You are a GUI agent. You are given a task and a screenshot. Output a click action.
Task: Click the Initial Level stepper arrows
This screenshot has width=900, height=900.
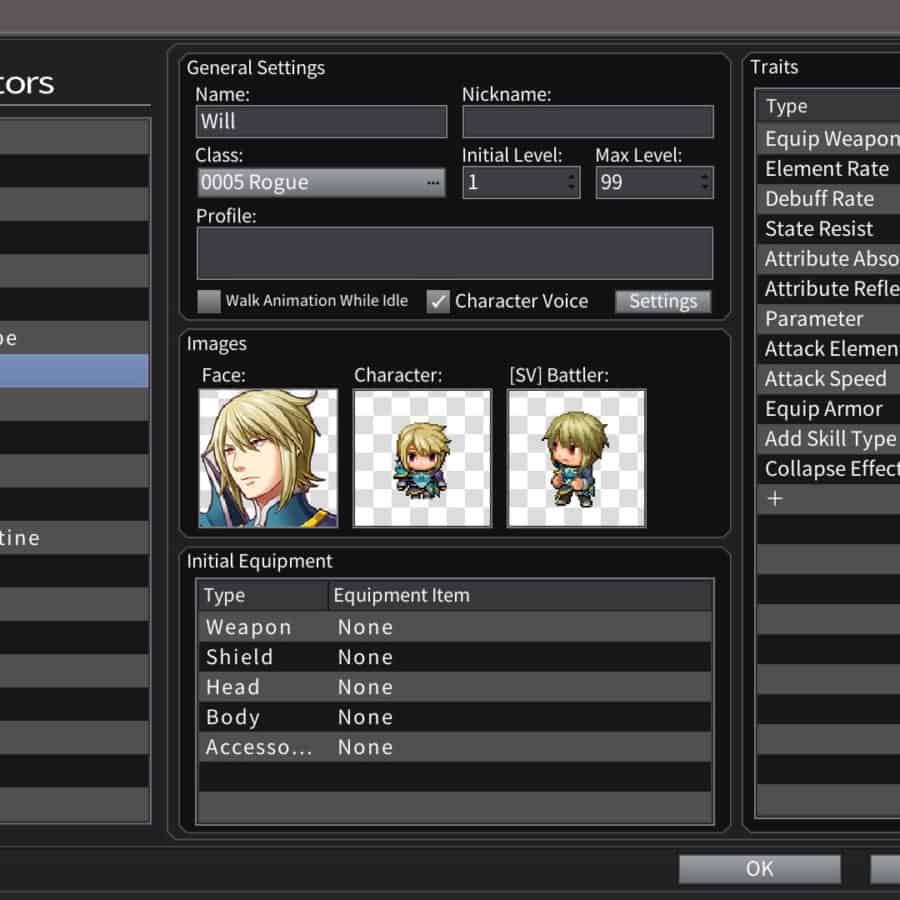[x=572, y=183]
